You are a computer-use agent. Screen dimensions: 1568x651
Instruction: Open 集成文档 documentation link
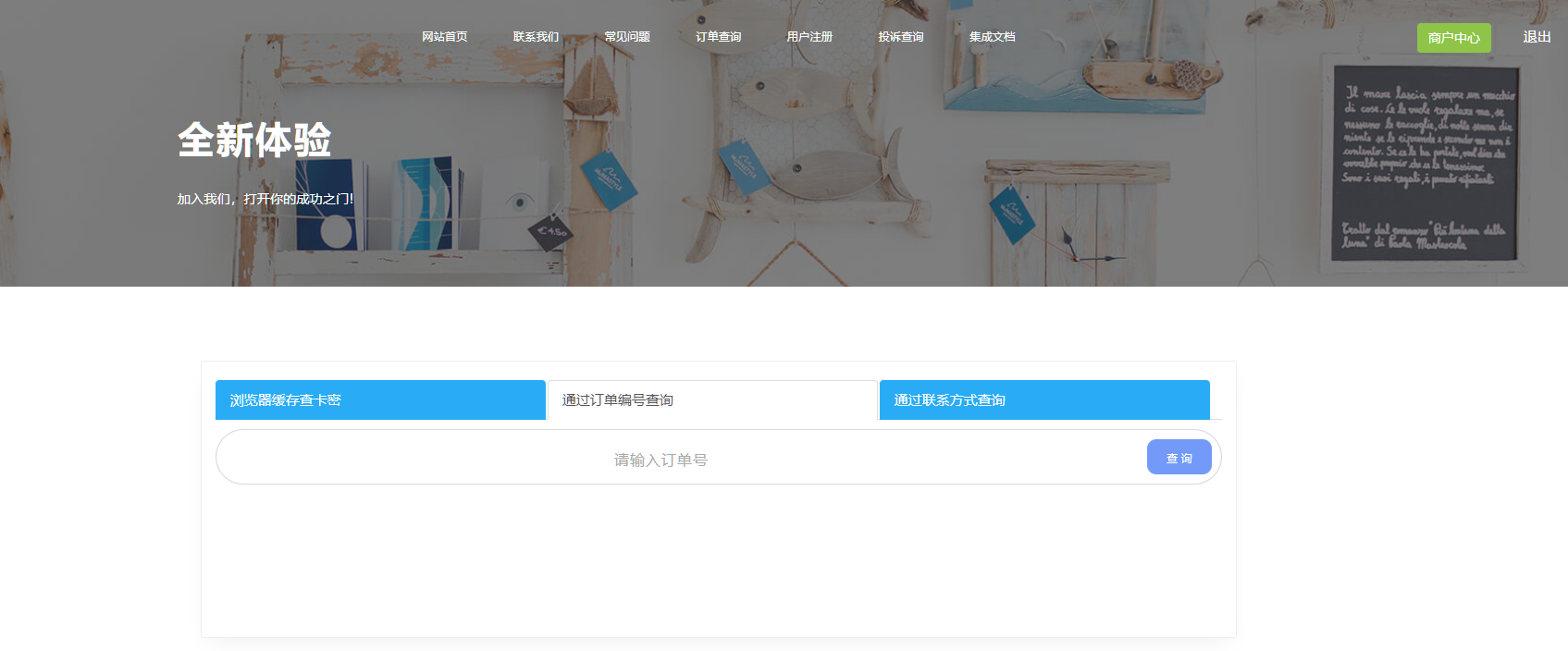(x=993, y=37)
